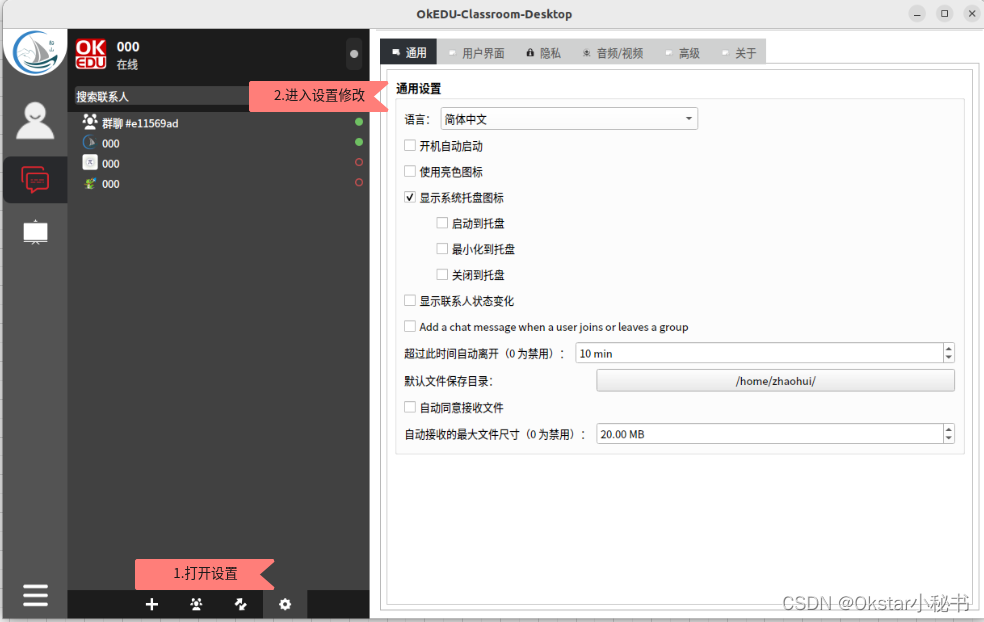This screenshot has height=622, width=984.
Task: Enable 开机自动启动 checkbox
Action: click(410, 146)
